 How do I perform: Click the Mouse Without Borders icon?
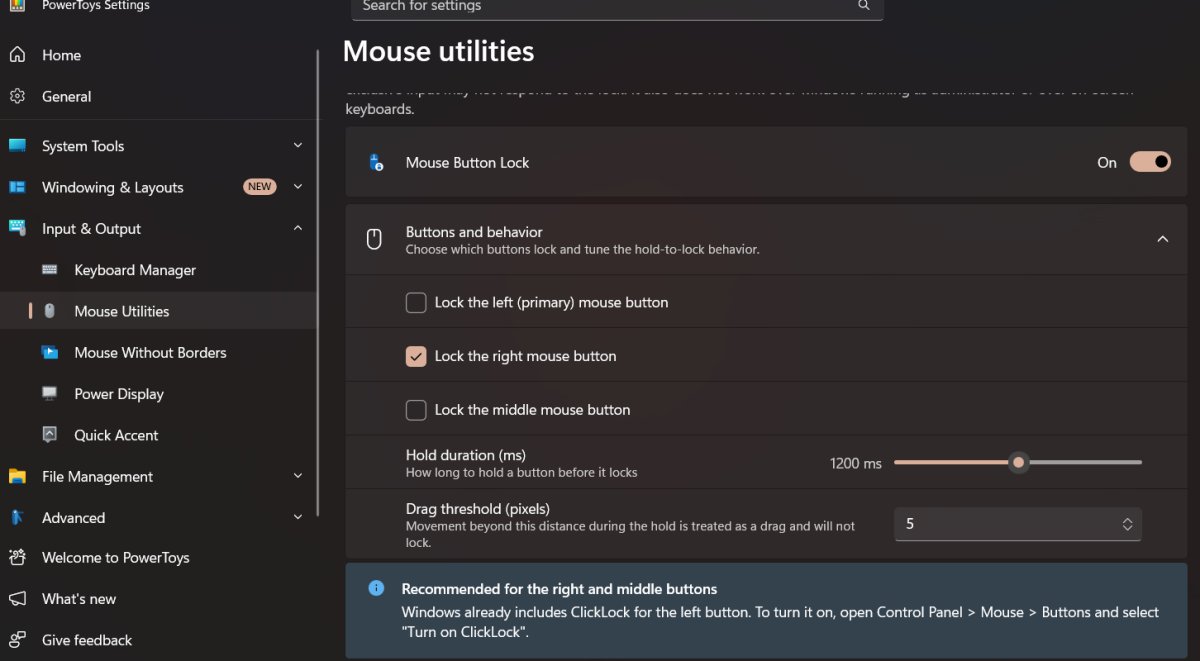[50, 352]
